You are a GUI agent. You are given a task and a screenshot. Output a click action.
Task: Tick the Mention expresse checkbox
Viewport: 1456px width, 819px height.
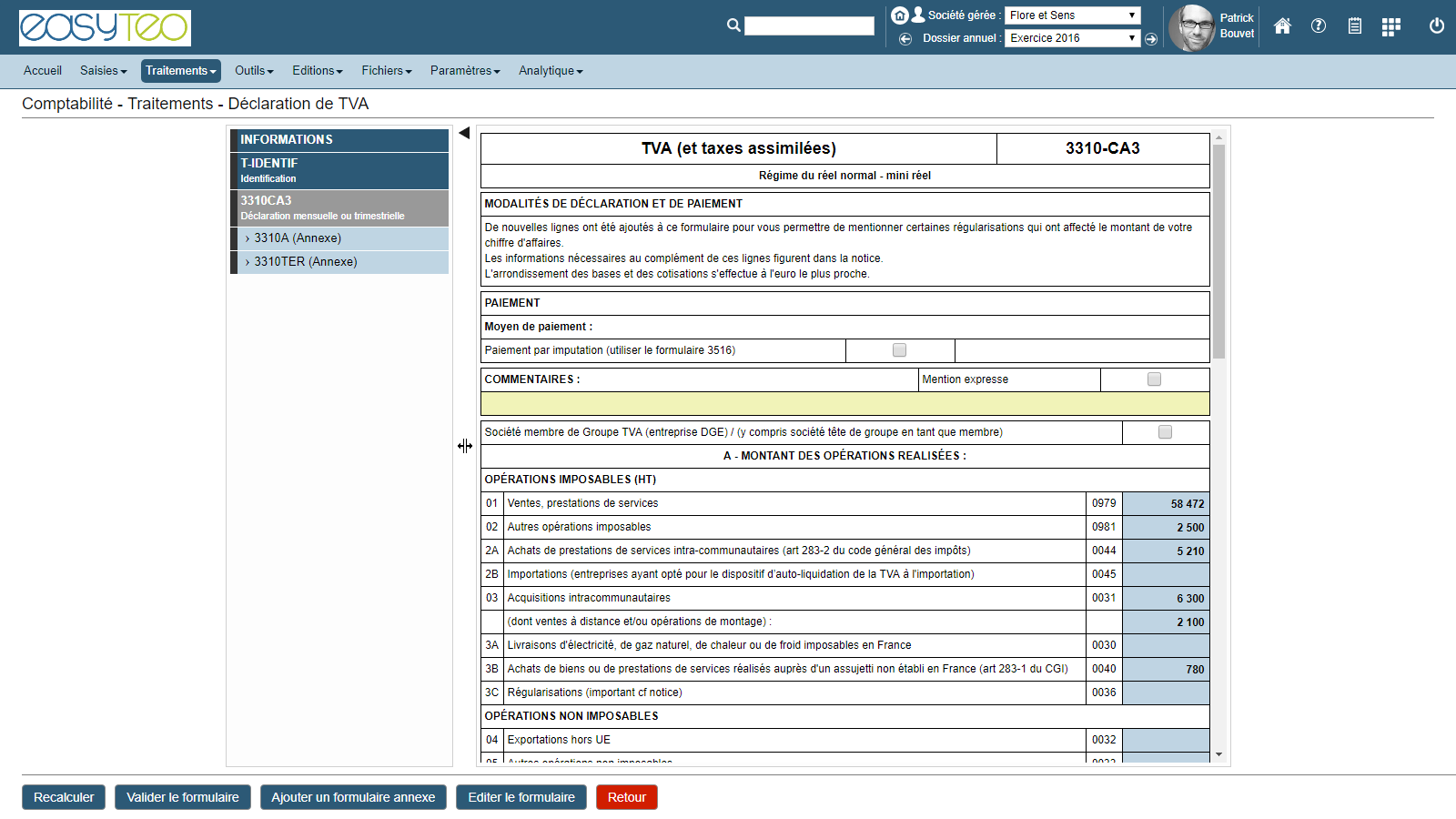(x=1154, y=379)
